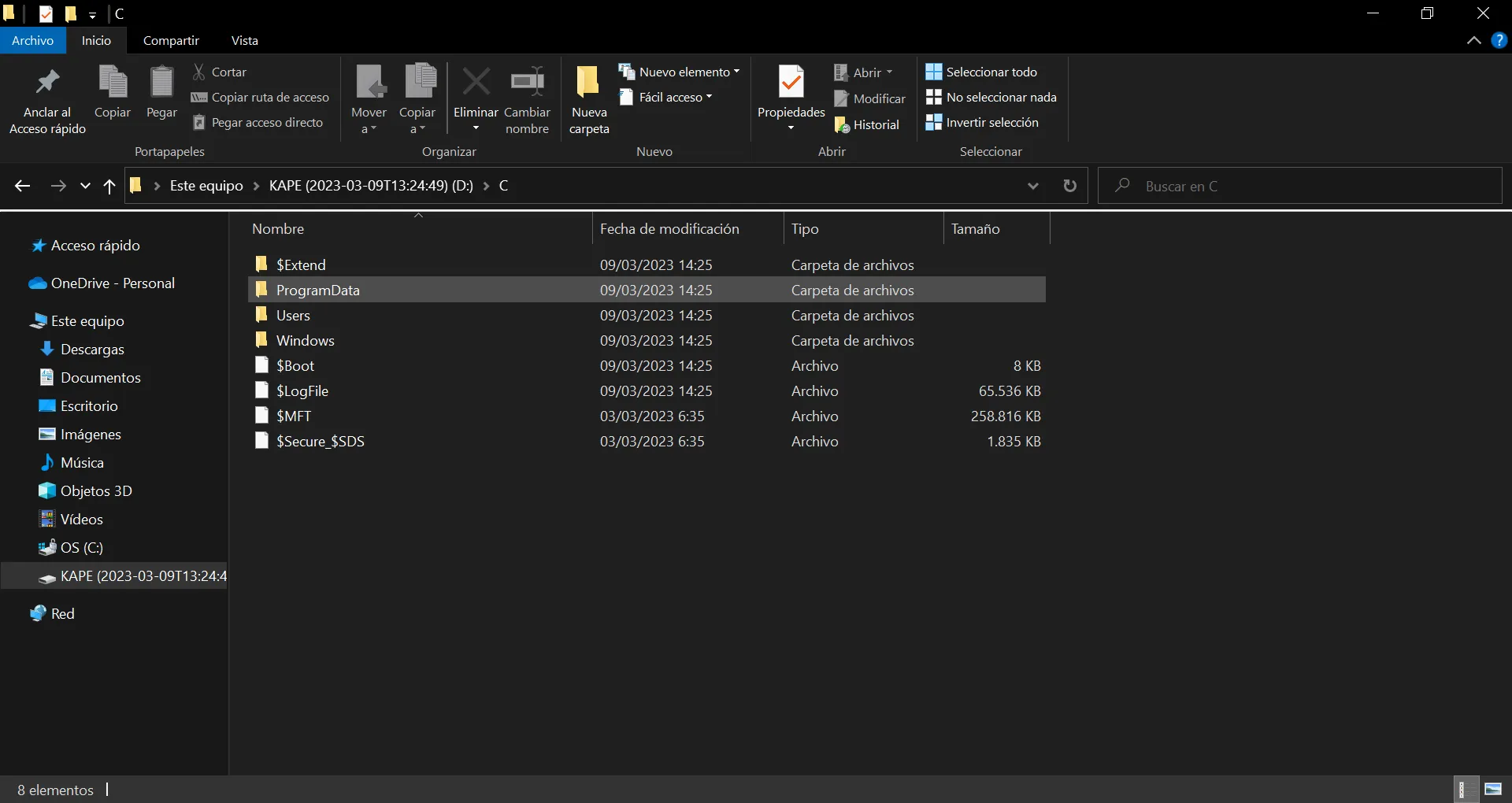Open Documentos in the sidebar
This screenshot has width=1512, height=803.
(90, 378)
